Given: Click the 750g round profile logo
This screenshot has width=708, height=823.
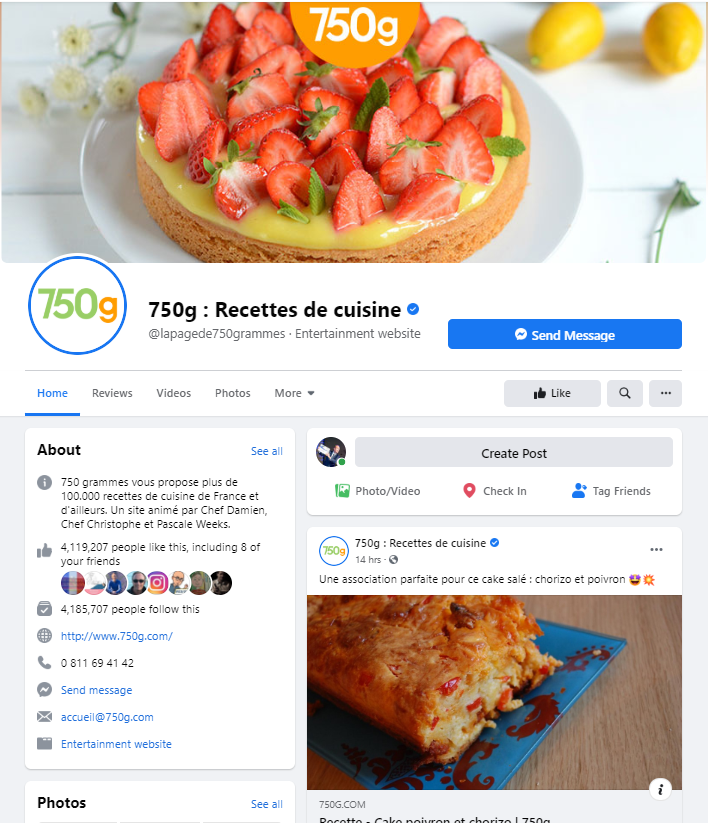Looking at the screenshot, I should tap(78, 305).
